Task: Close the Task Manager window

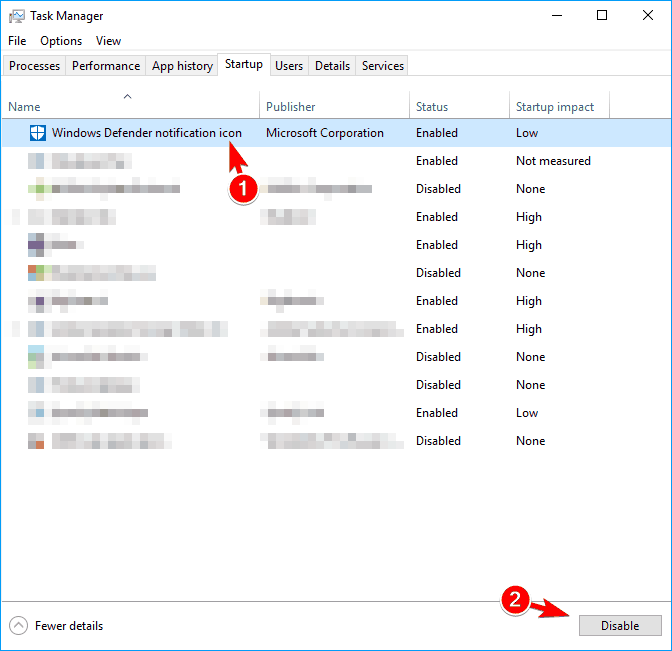Action: [648, 15]
